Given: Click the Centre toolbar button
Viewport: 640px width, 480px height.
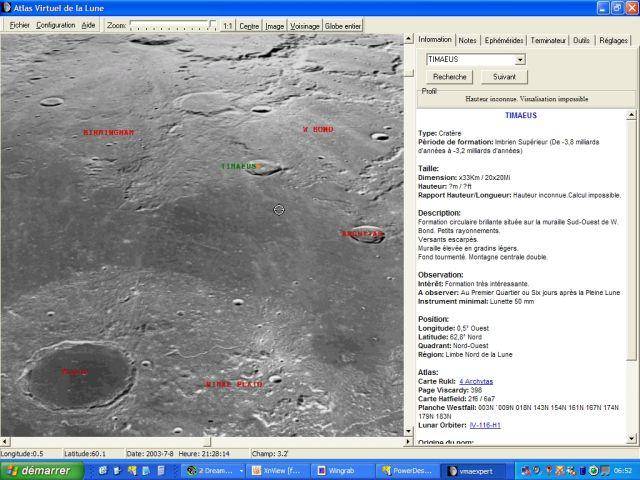Looking at the screenshot, I should coord(249,26).
